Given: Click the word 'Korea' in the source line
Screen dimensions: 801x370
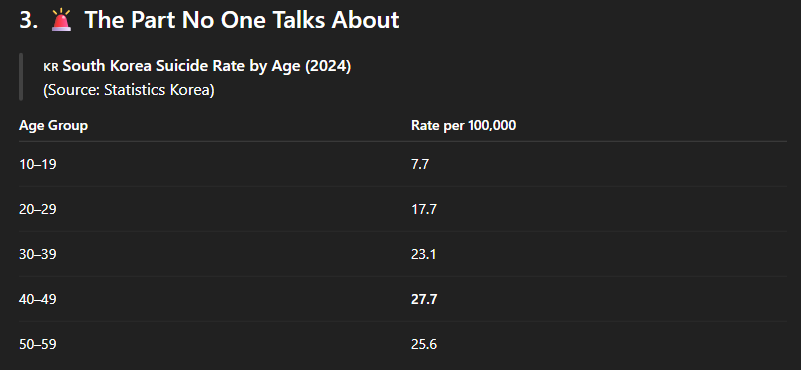Looking at the screenshot, I should (192, 90).
